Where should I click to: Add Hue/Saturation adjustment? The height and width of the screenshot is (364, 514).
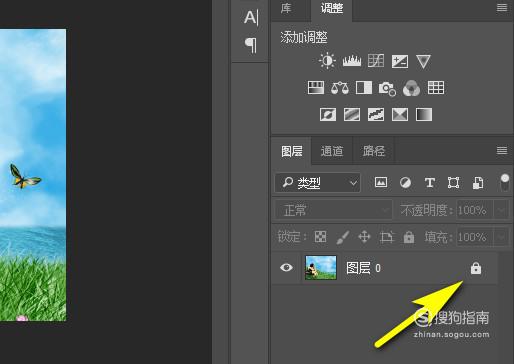point(316,88)
